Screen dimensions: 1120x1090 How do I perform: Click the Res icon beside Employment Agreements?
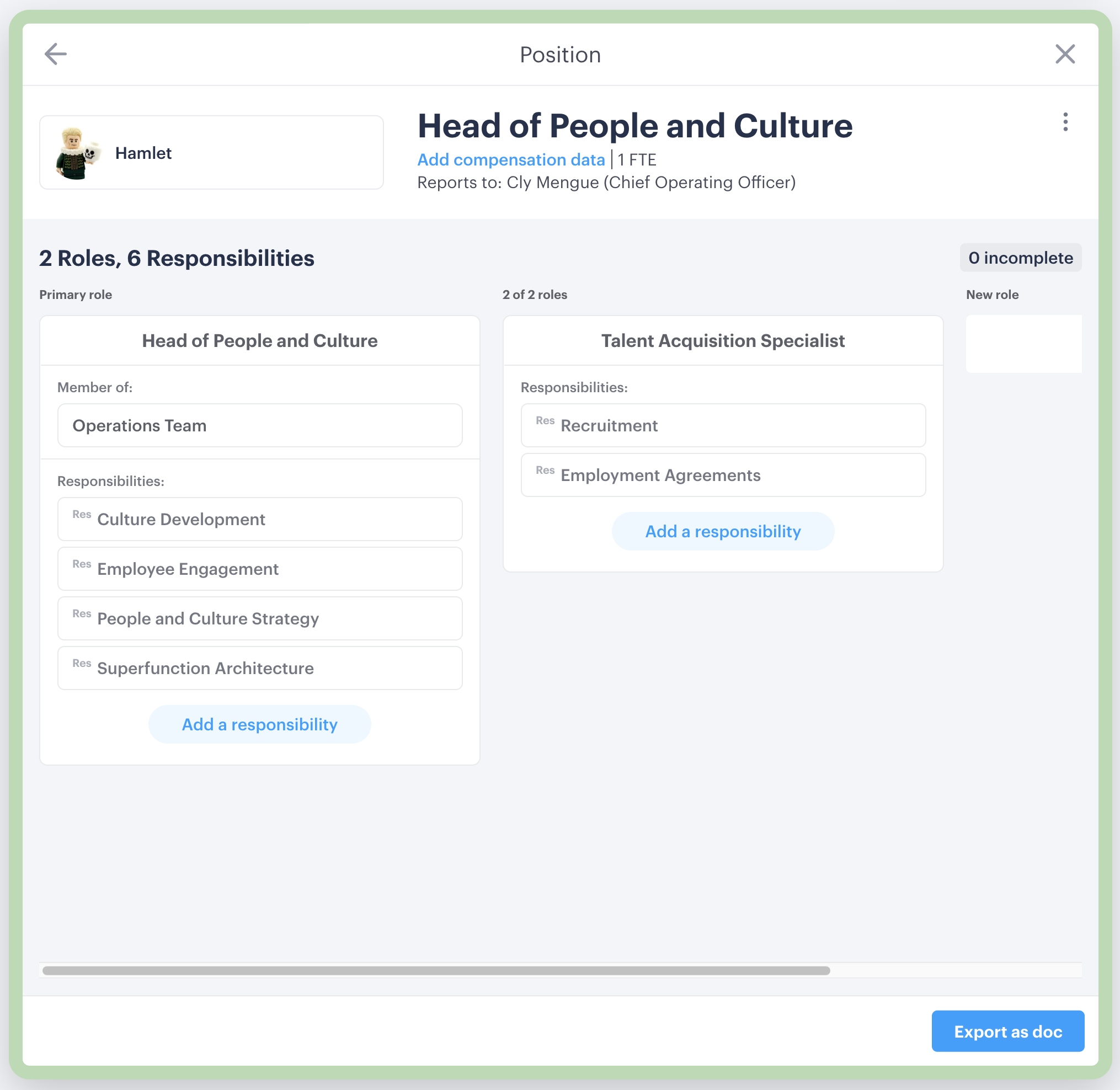(x=545, y=470)
